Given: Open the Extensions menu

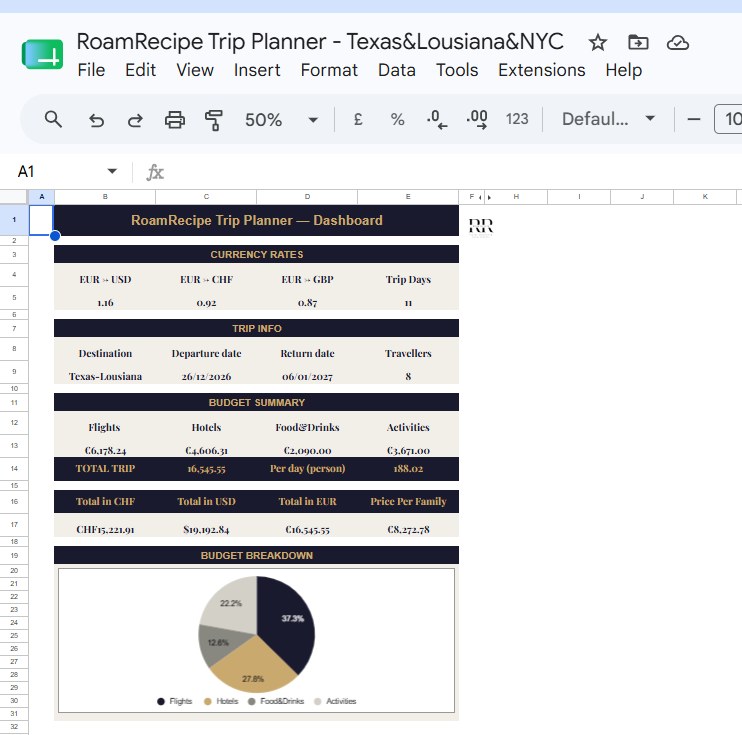Looking at the screenshot, I should coord(542,70).
